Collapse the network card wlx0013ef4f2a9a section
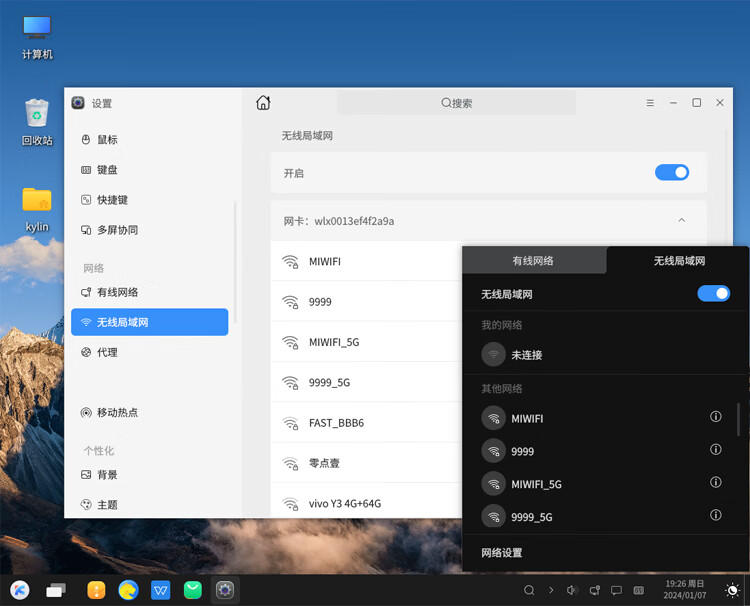The width and height of the screenshot is (750, 606). coord(682,220)
